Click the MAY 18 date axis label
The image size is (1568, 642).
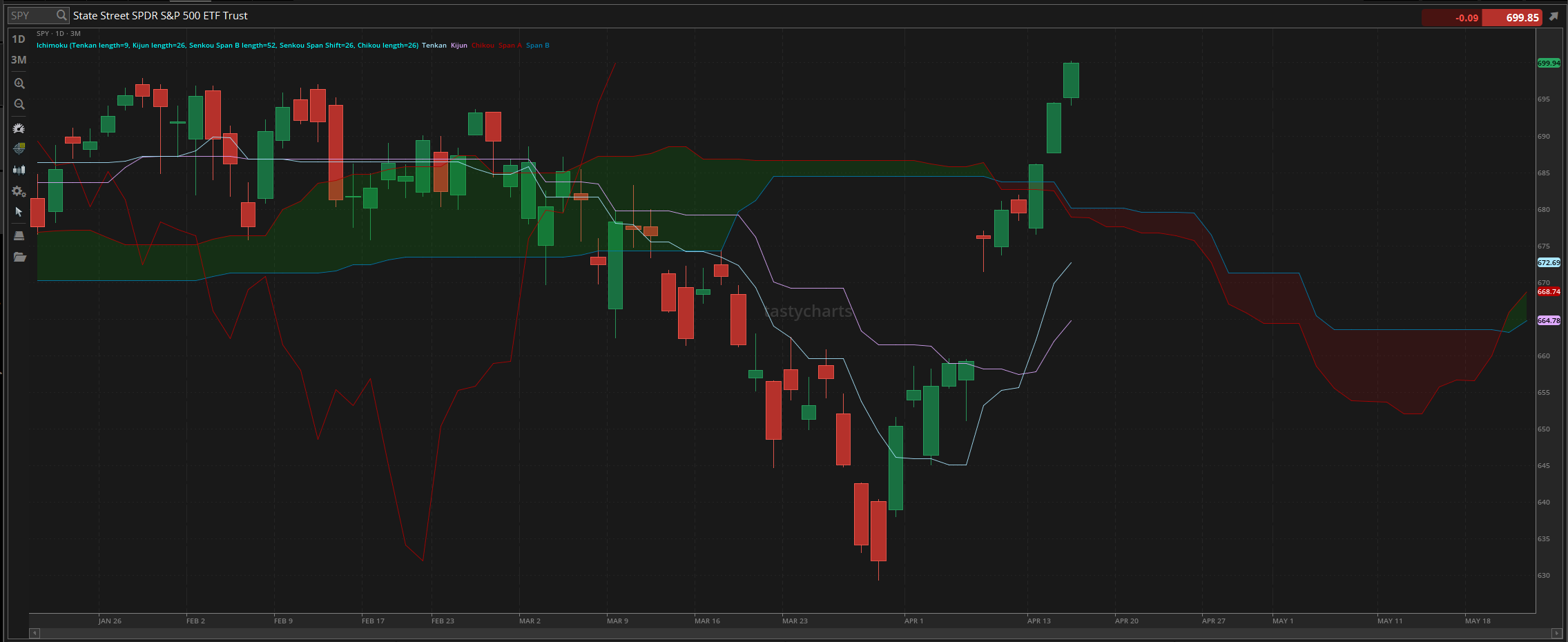[1478, 621]
